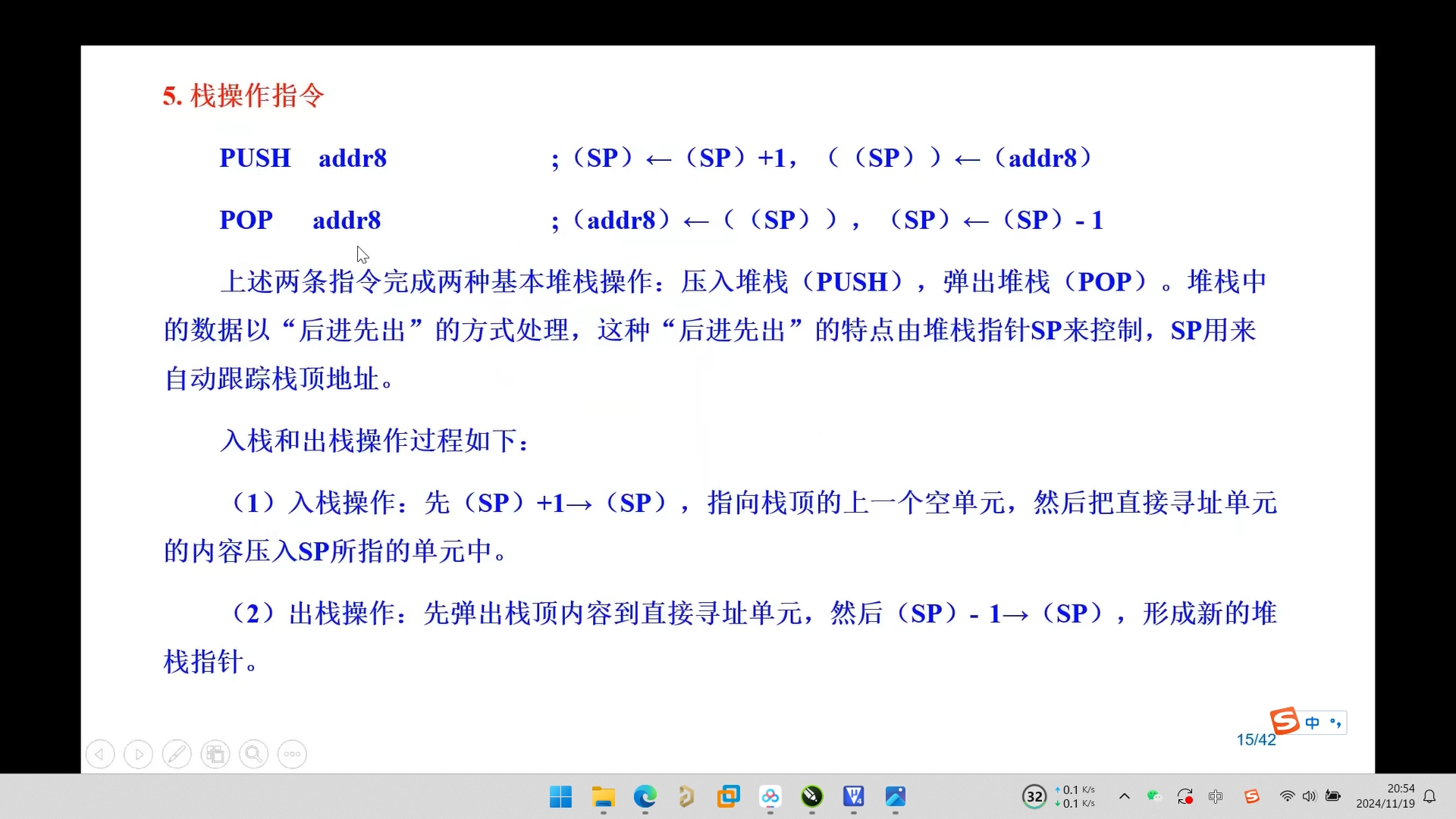
Task: Open Baidu Netdisk from taskbar
Action: pos(770,796)
